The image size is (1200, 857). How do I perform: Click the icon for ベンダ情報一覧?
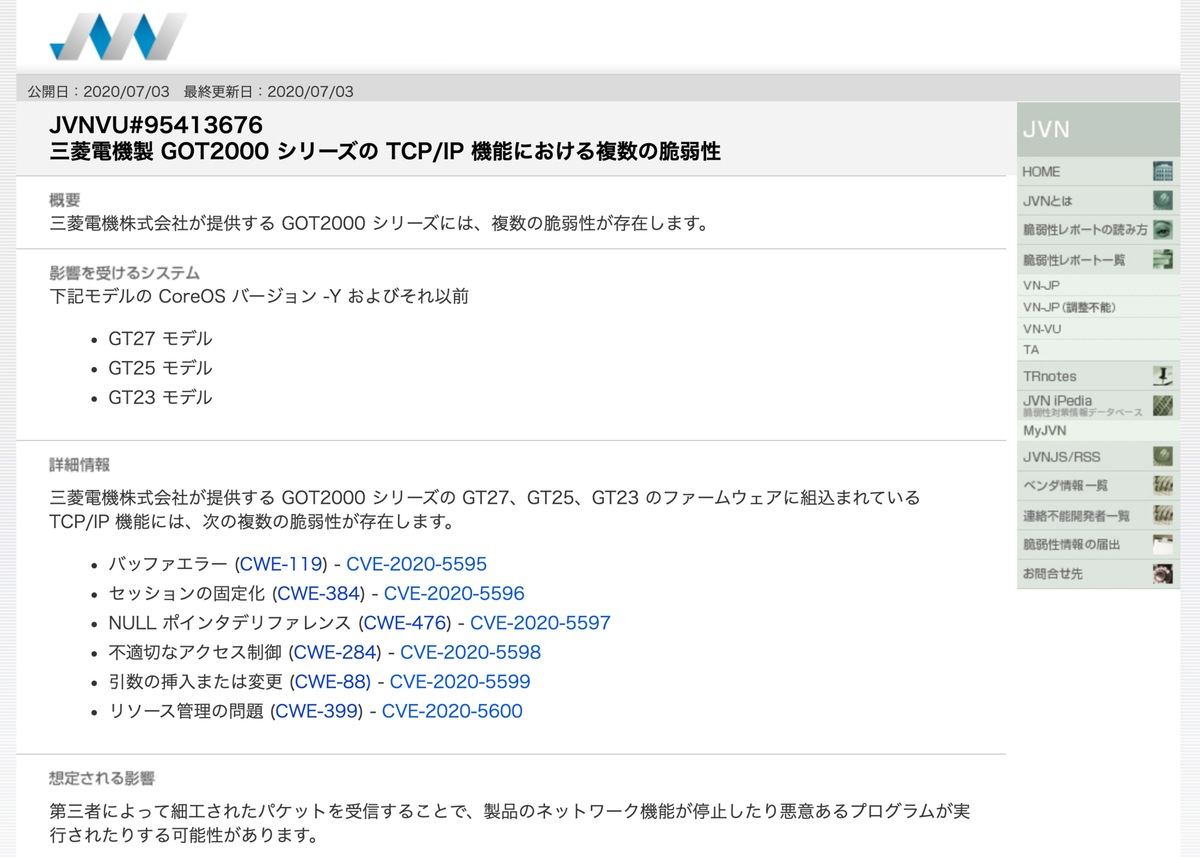[x=1162, y=486]
